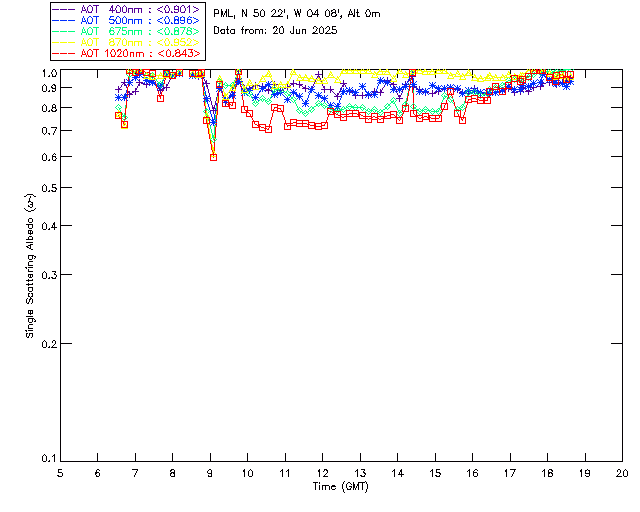Click the 16 x-axis hour label
Screen dimensions: 640x512
pyautogui.click(x=473, y=473)
